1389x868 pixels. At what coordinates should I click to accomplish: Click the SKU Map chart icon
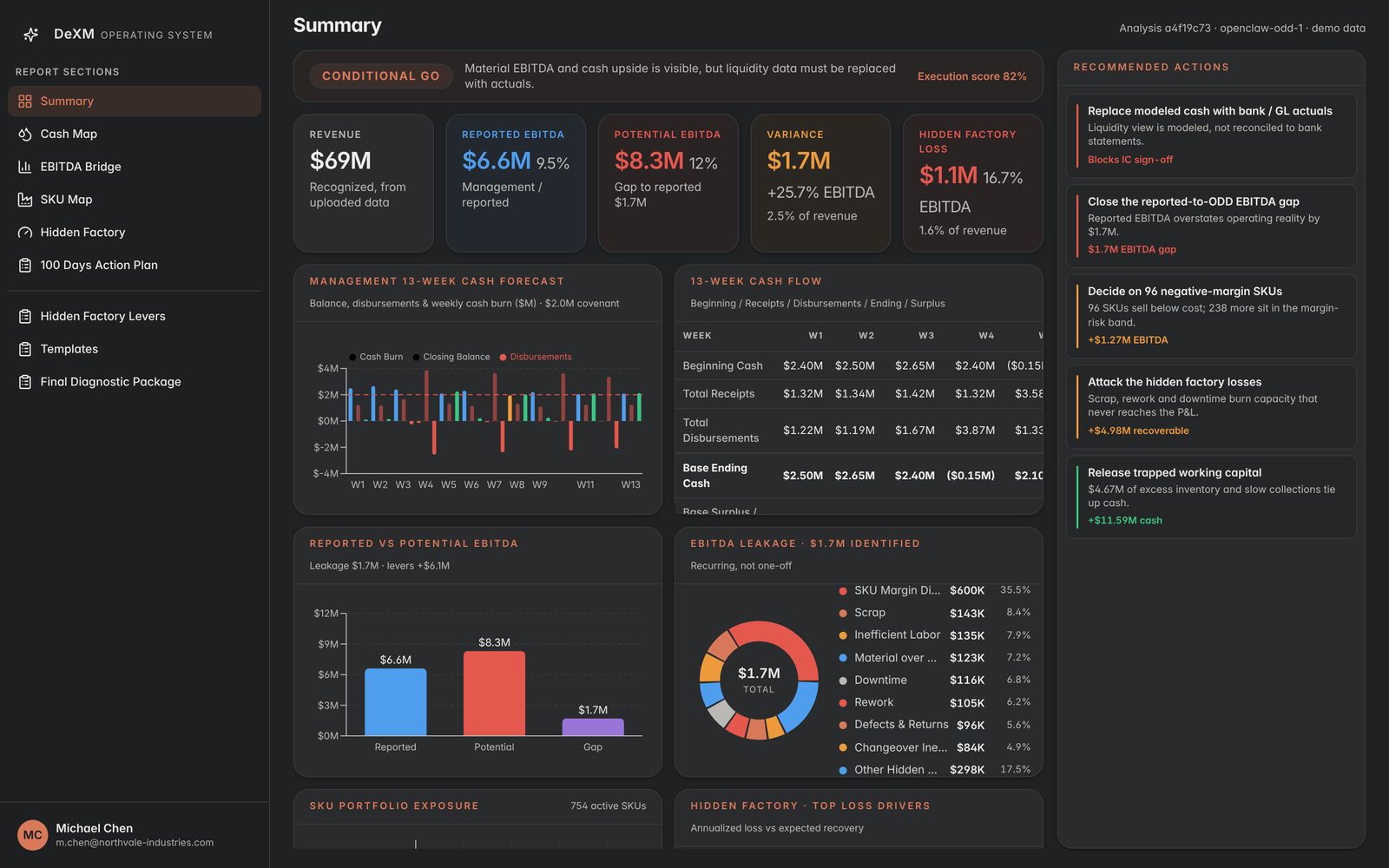[24, 200]
